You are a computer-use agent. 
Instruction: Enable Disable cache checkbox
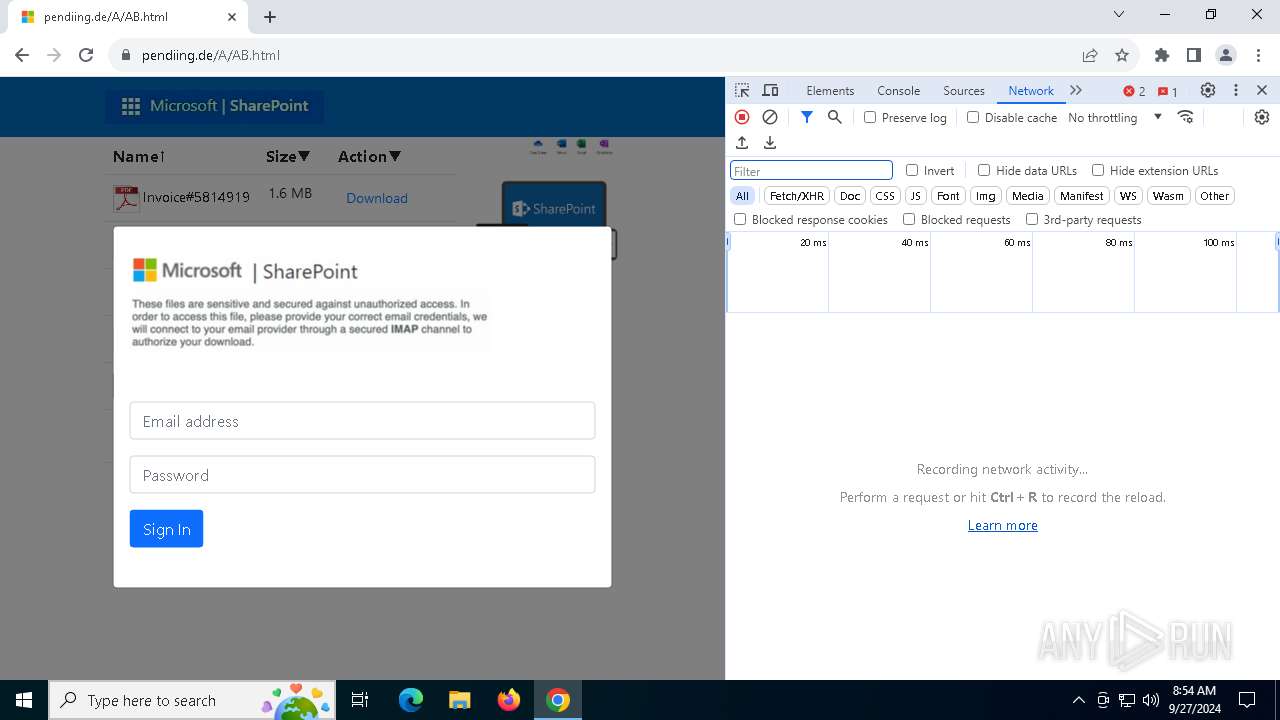click(x=973, y=117)
